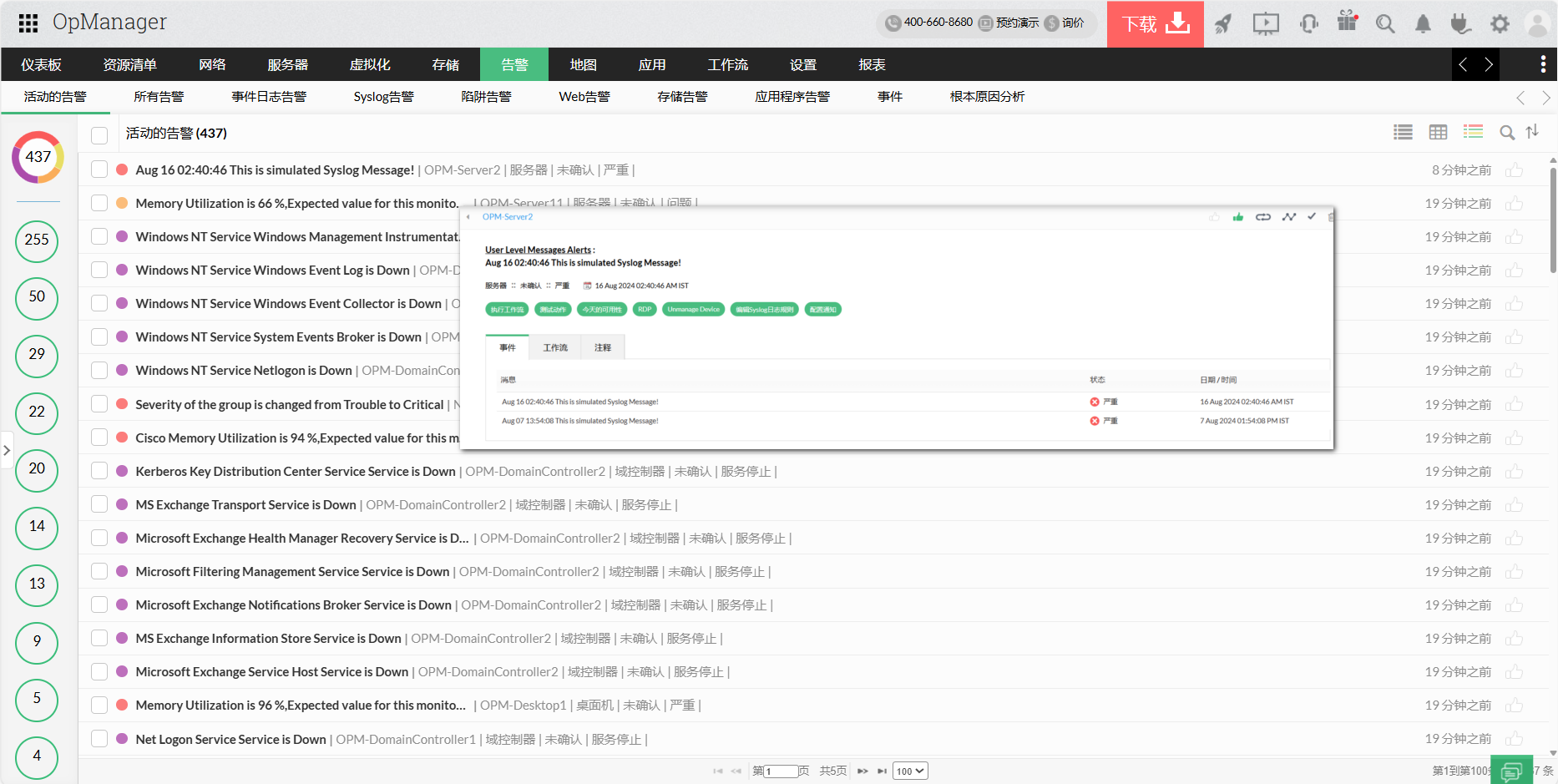Open the OPM-Server2 device link
Image resolution: width=1558 pixels, height=784 pixels.
(x=508, y=217)
